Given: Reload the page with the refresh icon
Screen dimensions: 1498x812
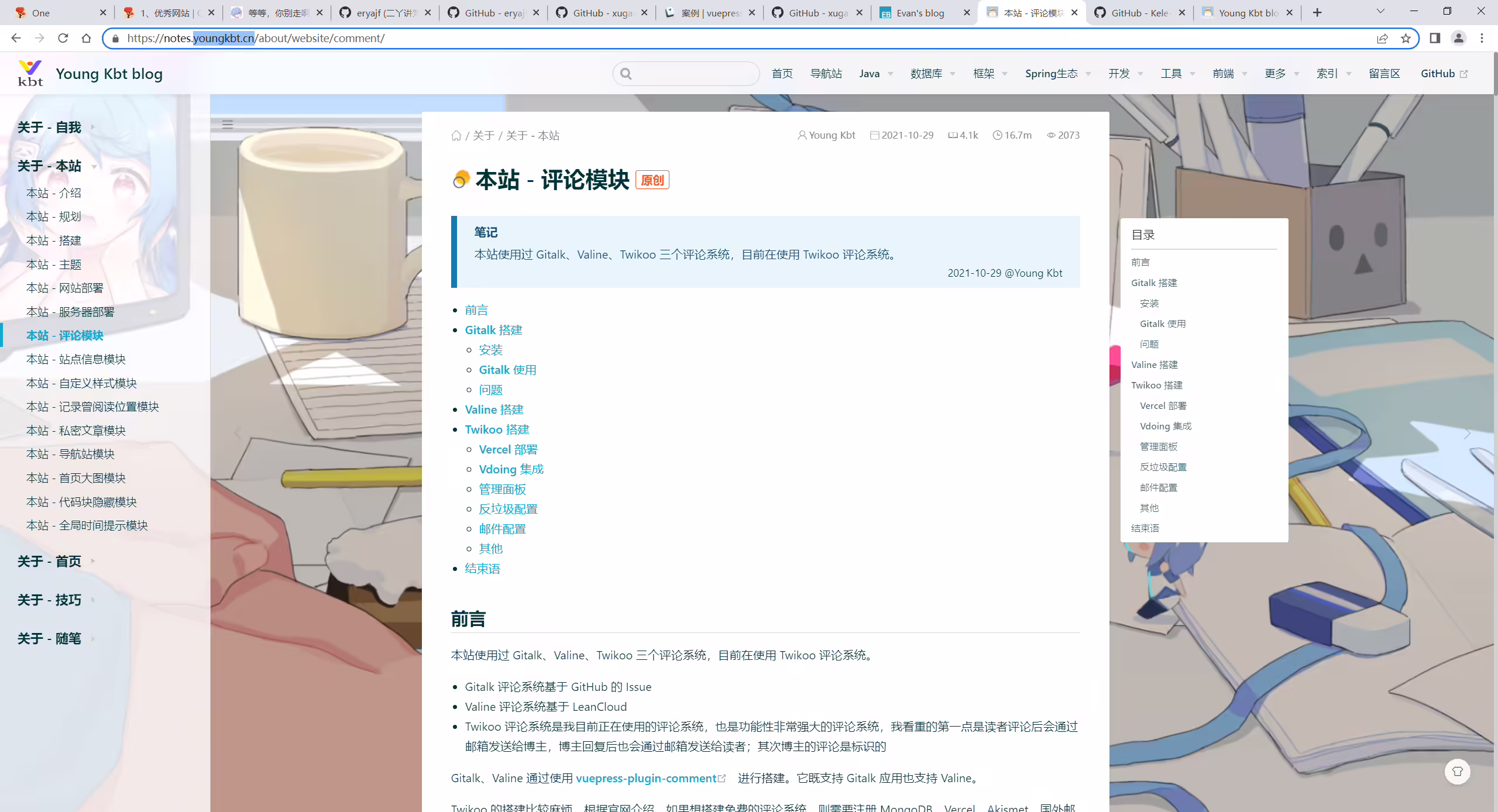Looking at the screenshot, I should point(63,38).
